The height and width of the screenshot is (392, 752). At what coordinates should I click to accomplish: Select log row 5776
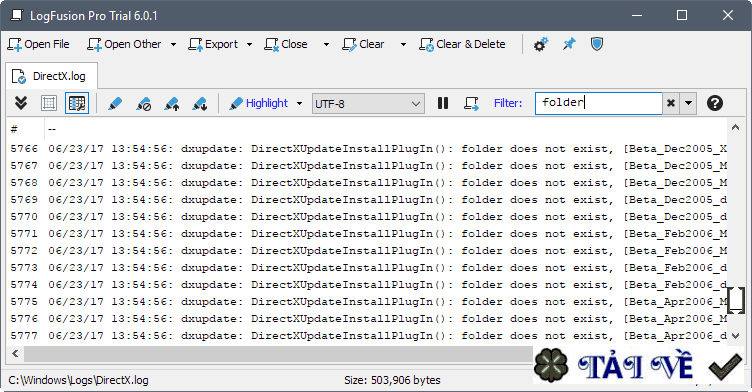[368, 319]
